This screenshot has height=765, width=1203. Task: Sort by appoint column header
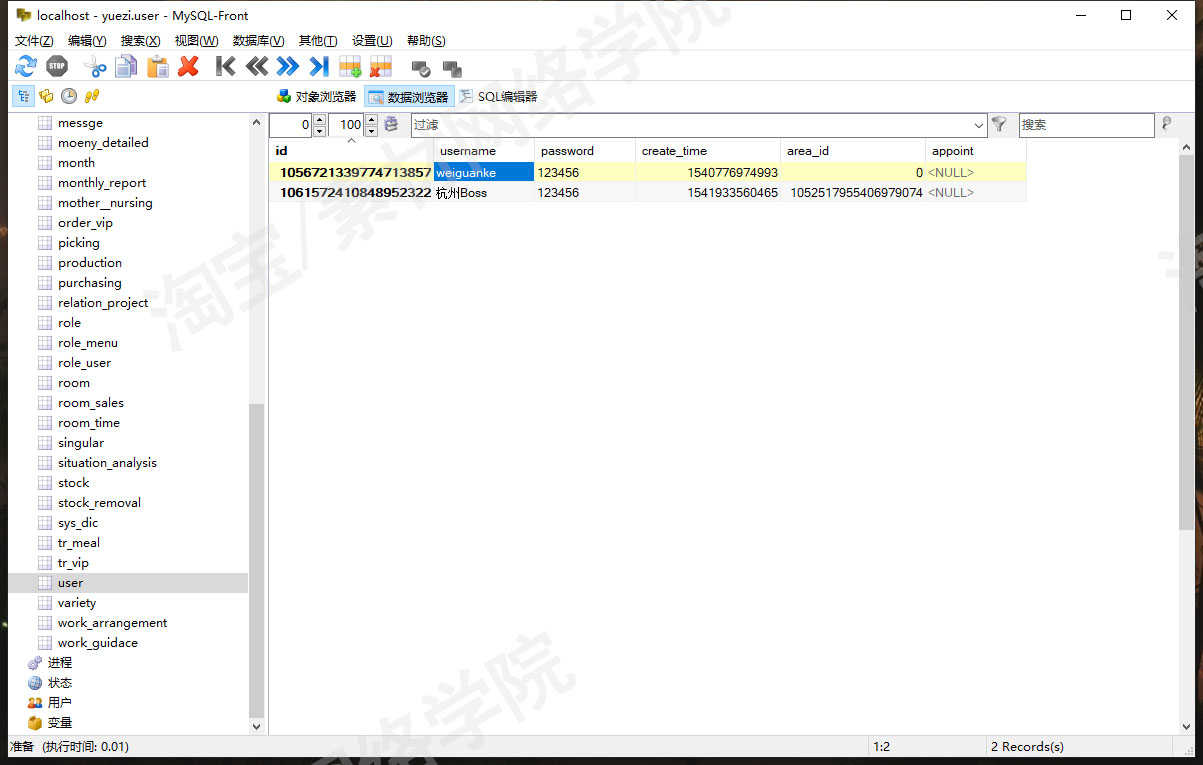click(976, 151)
